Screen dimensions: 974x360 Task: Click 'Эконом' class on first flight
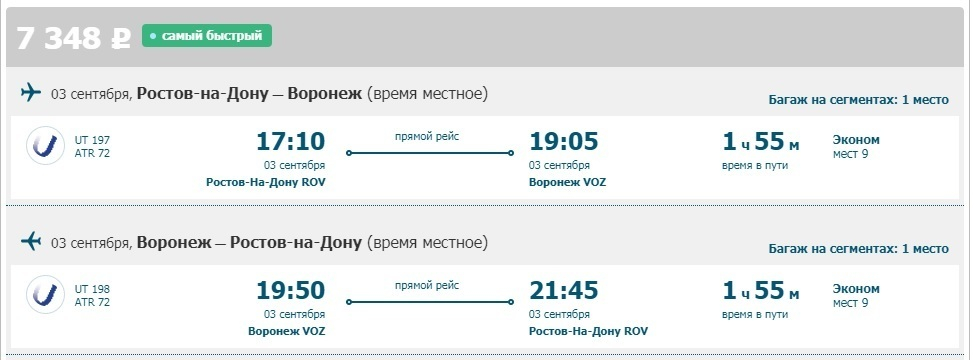pyautogui.click(x=856, y=140)
